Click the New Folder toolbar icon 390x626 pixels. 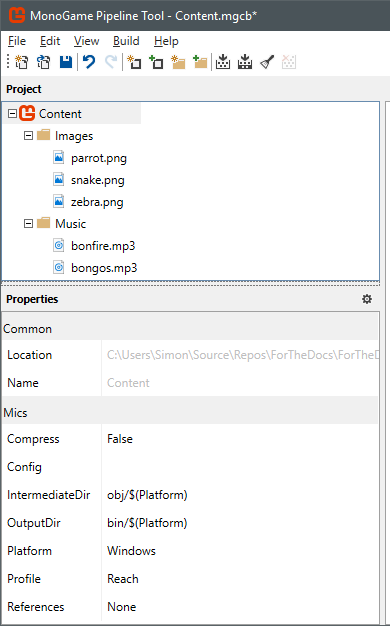(x=178, y=62)
